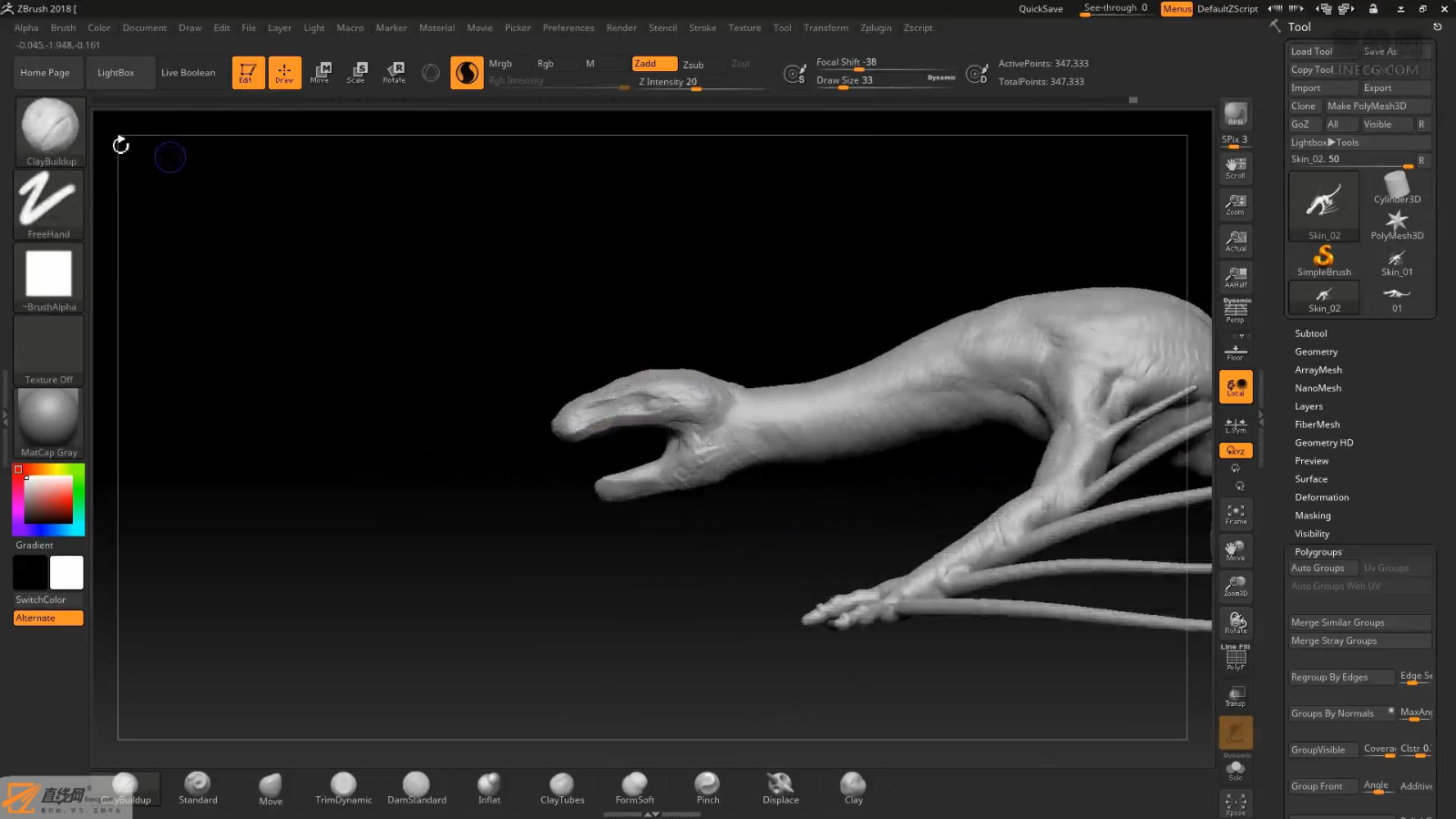Open the BrushAlpha selector
The width and height of the screenshot is (1456, 819).
point(49,278)
